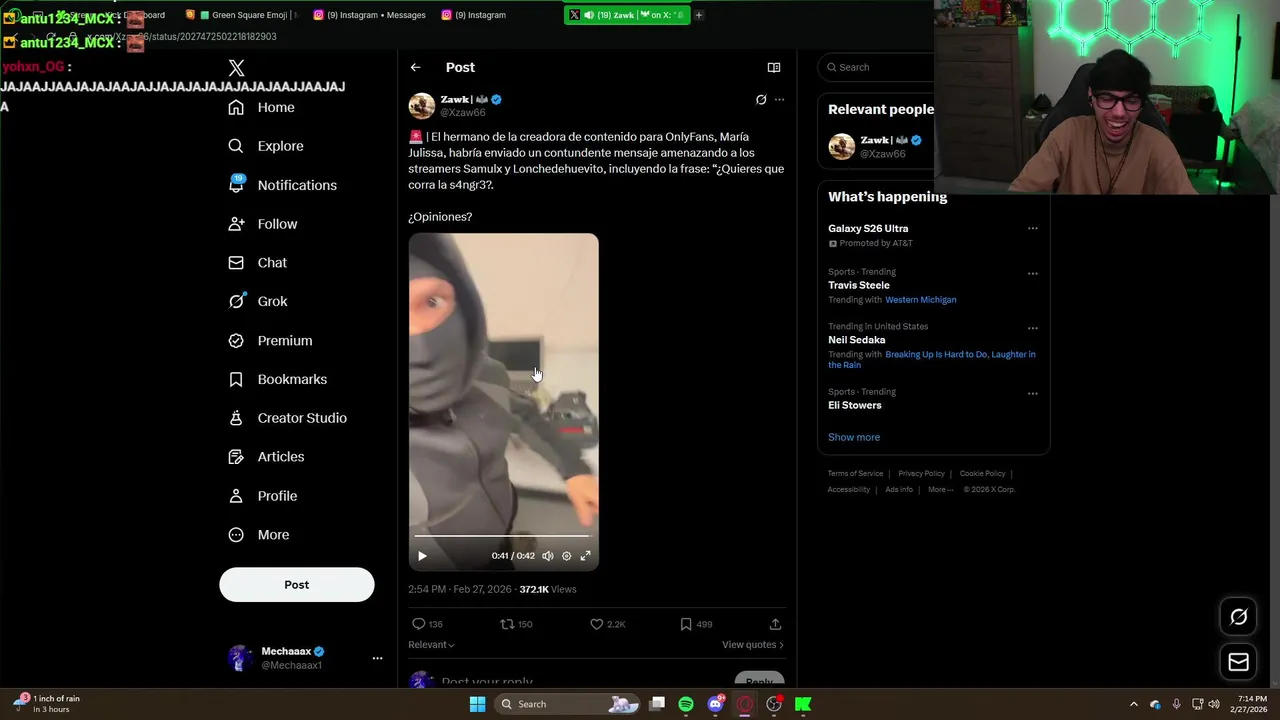
Task: Open Notifications in X sidebar
Action: tap(283, 185)
